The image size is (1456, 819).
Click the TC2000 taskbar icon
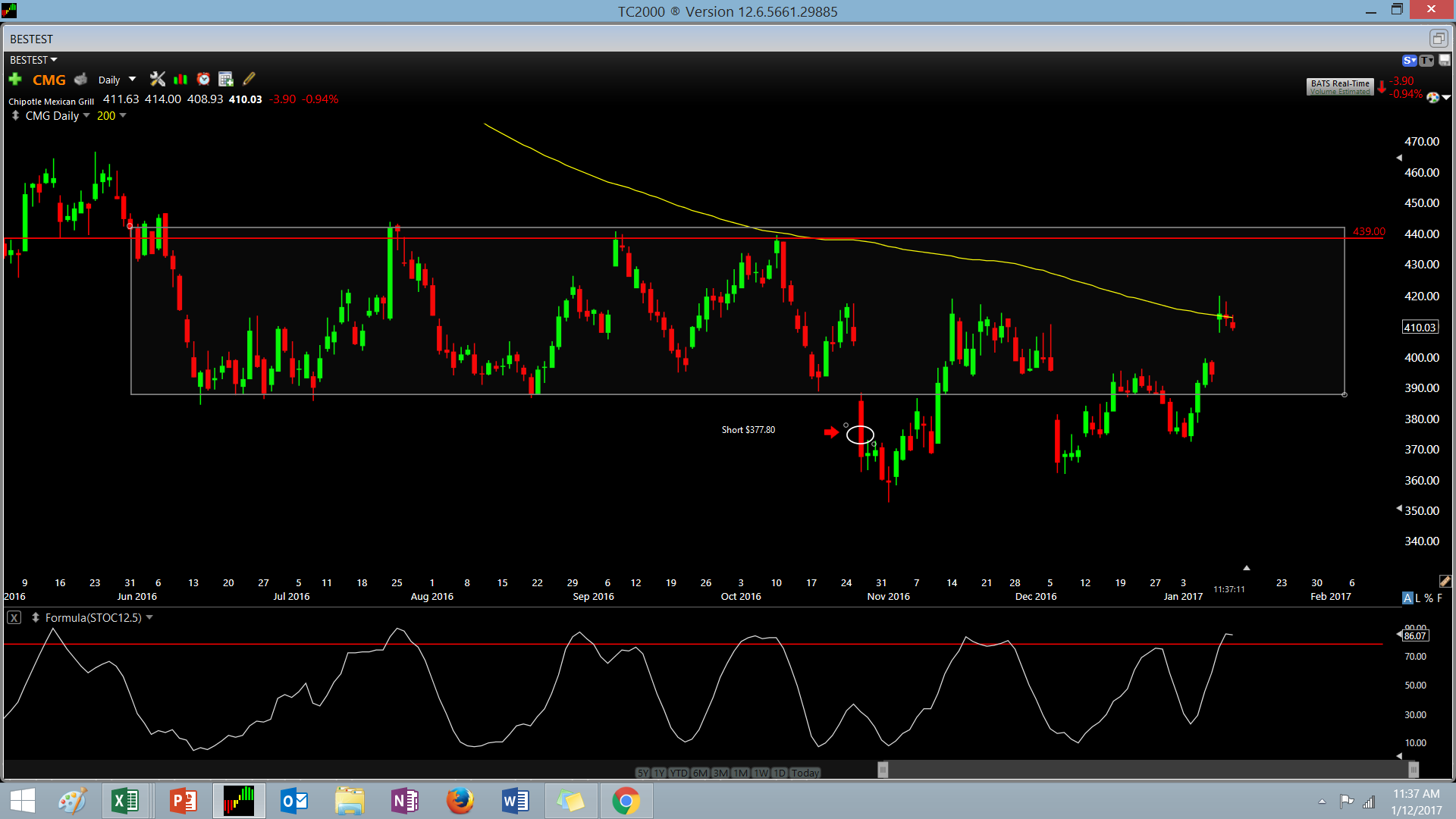(239, 801)
